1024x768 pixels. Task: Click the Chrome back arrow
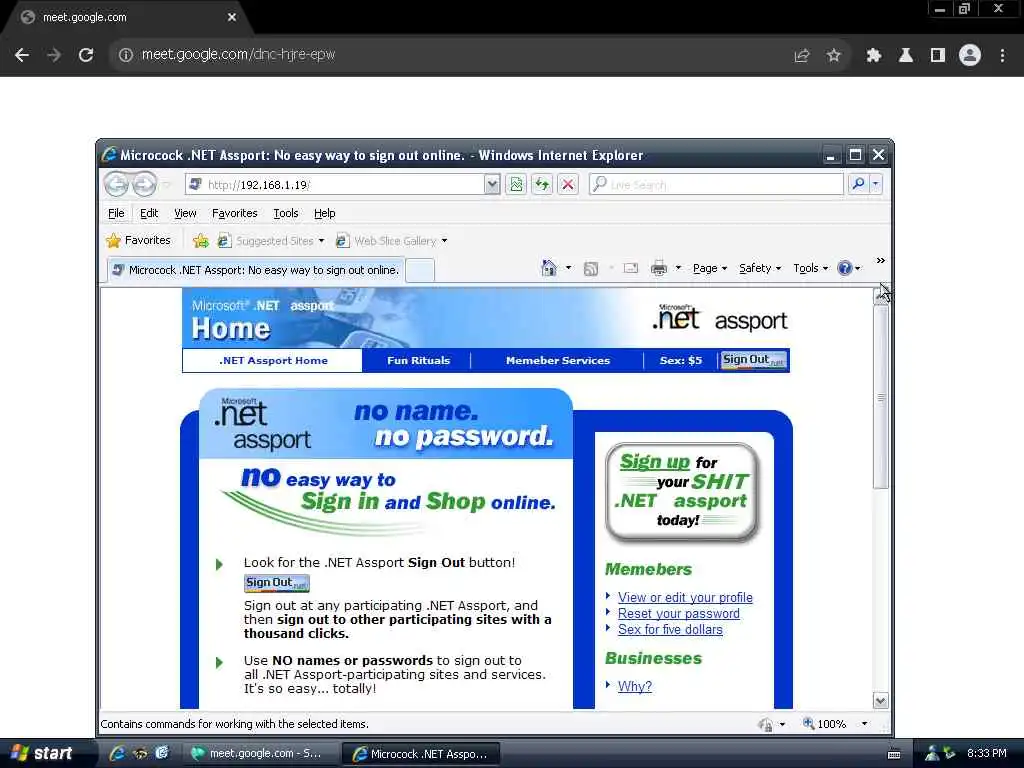pyautogui.click(x=22, y=55)
